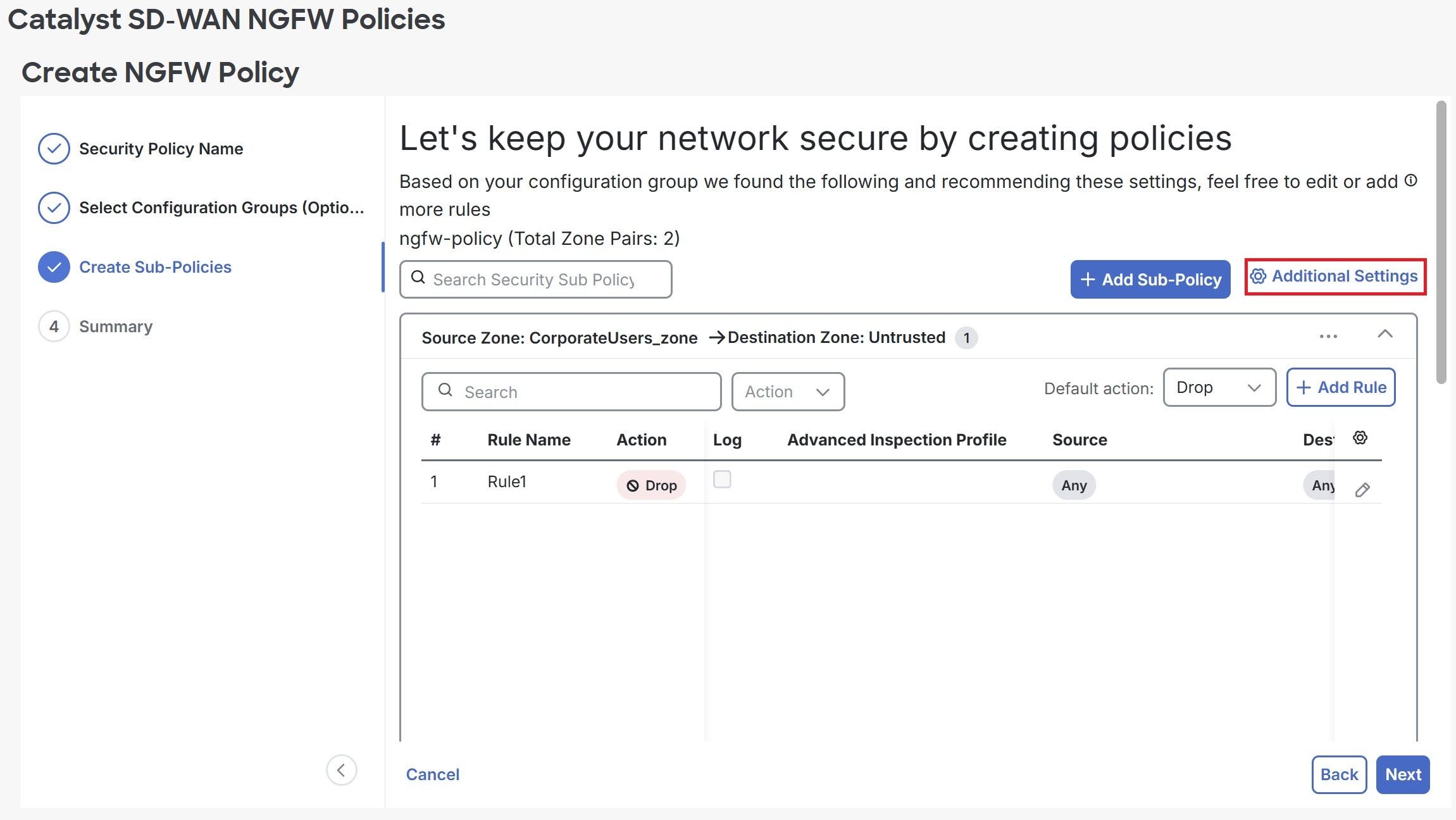Collapse the wizard sidebar with the arrow icon
Screen dimensions: 1456x820
tap(342, 770)
